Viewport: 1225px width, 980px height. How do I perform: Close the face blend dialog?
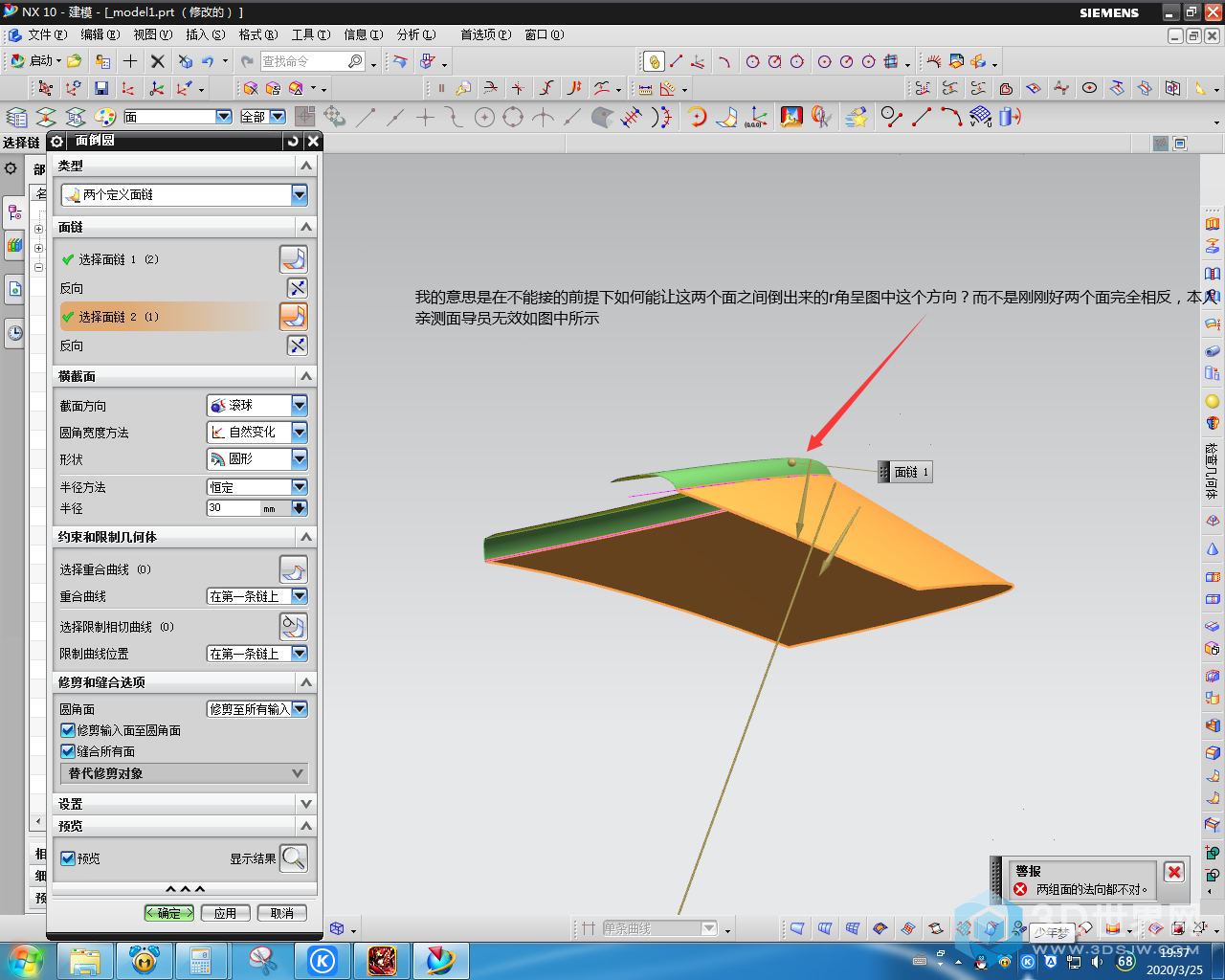(312, 141)
